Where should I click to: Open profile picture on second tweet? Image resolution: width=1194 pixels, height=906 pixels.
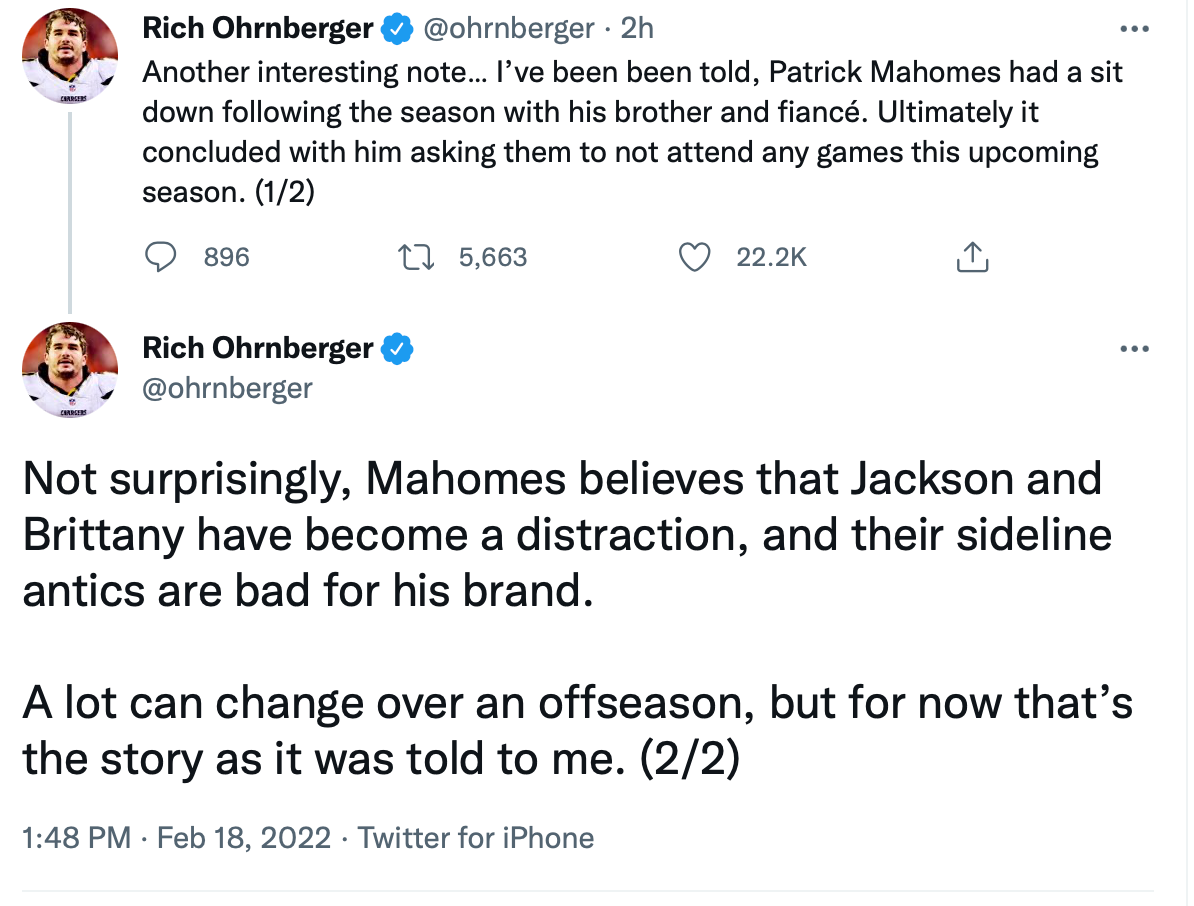(70, 370)
